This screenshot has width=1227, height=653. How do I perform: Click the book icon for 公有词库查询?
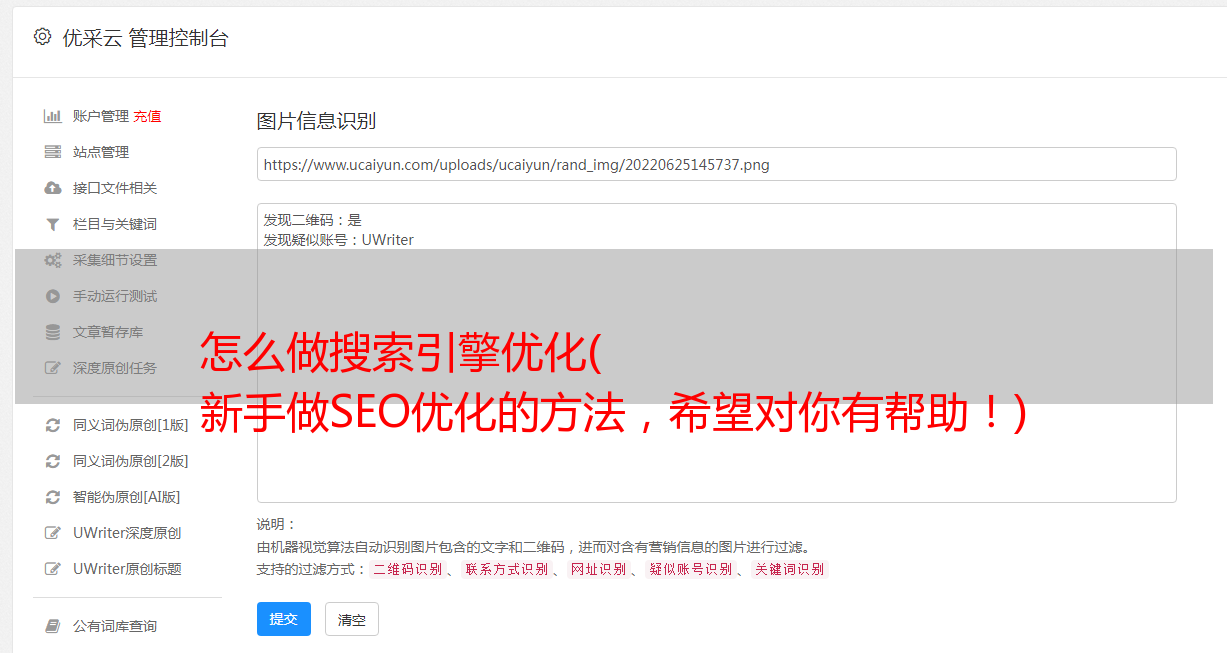[53, 626]
